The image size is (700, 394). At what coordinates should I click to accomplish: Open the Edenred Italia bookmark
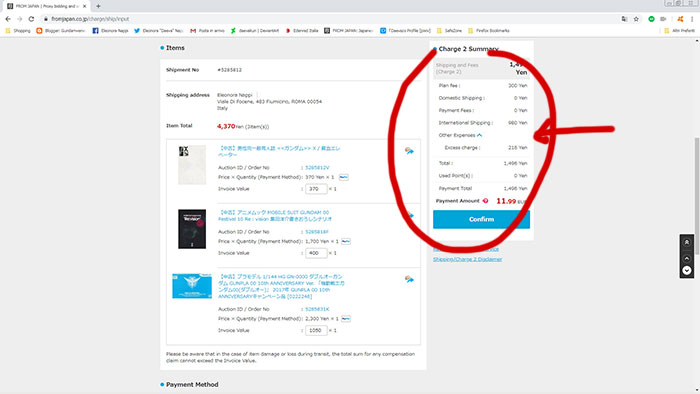tap(302, 31)
